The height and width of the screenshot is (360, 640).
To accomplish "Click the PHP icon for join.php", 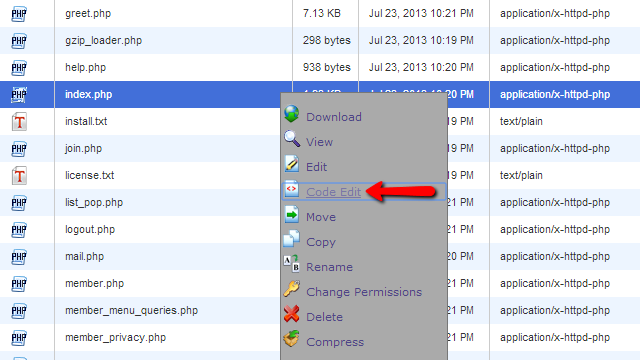I will point(19,149).
